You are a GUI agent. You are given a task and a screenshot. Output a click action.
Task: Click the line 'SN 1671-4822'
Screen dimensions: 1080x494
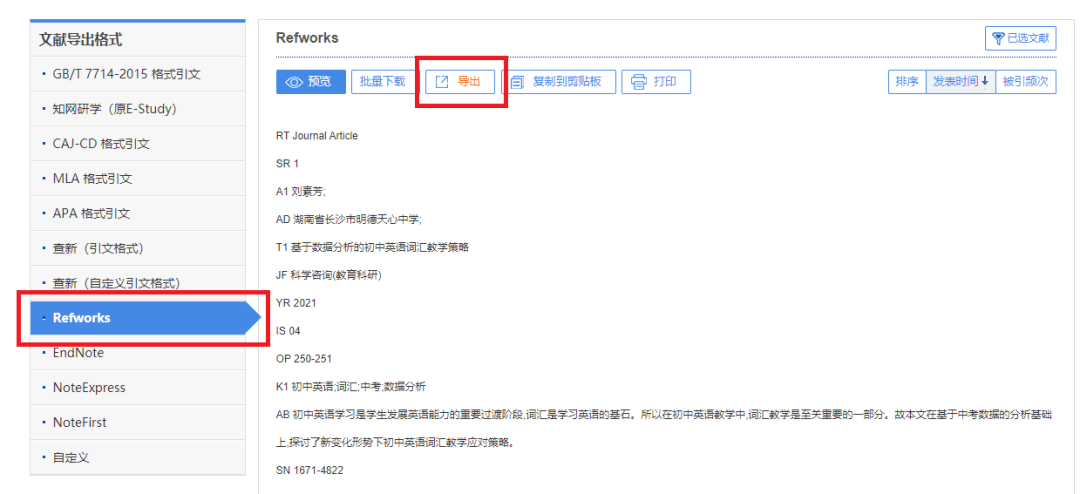click(x=309, y=470)
